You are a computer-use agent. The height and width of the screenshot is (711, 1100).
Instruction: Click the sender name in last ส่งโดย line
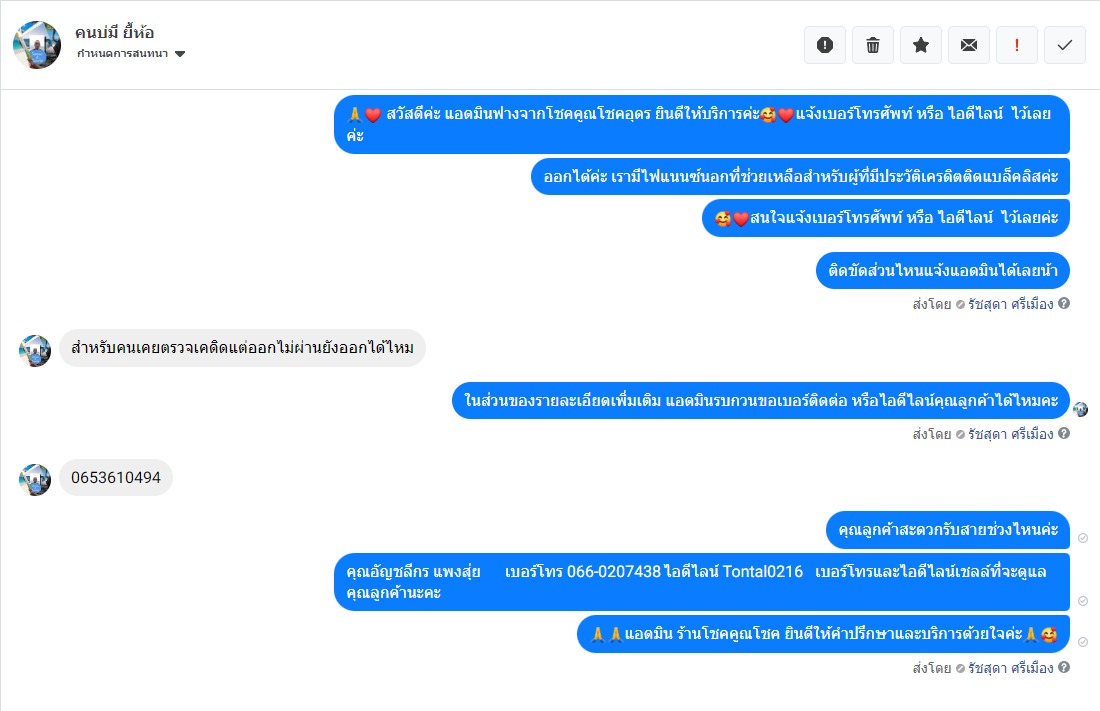pos(1011,667)
